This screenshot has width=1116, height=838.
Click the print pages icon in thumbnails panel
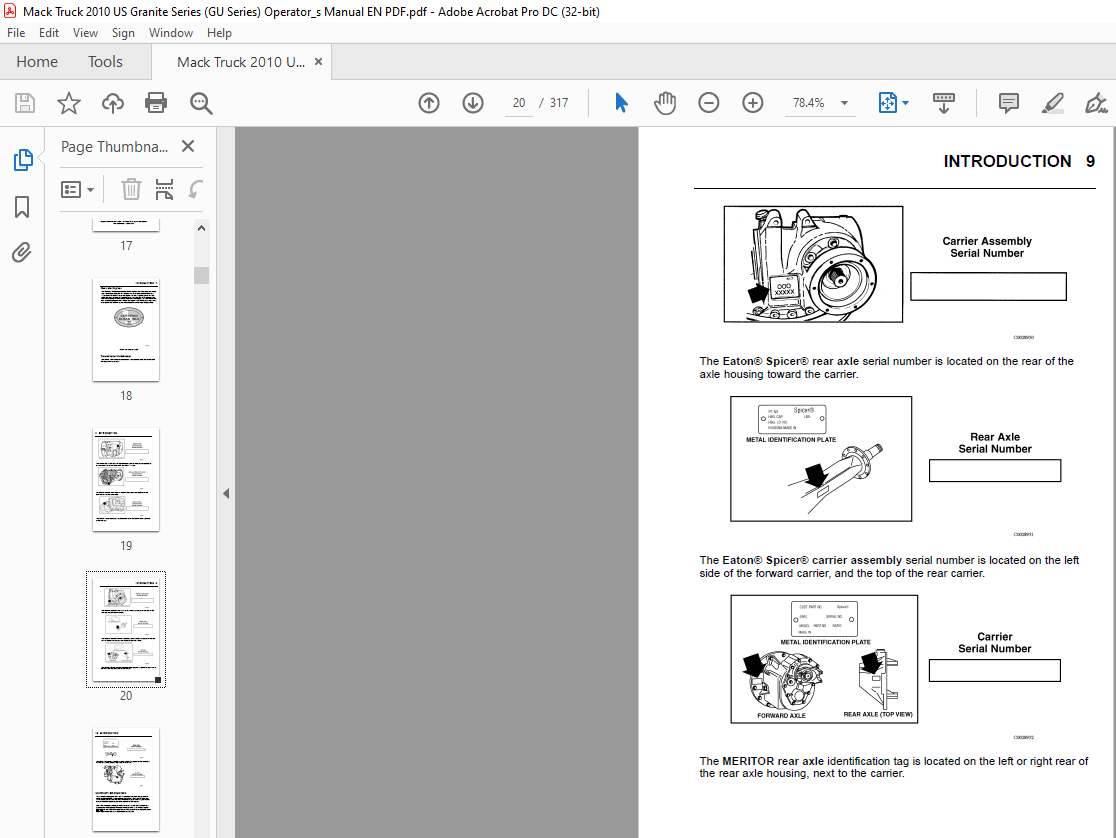click(x=164, y=189)
